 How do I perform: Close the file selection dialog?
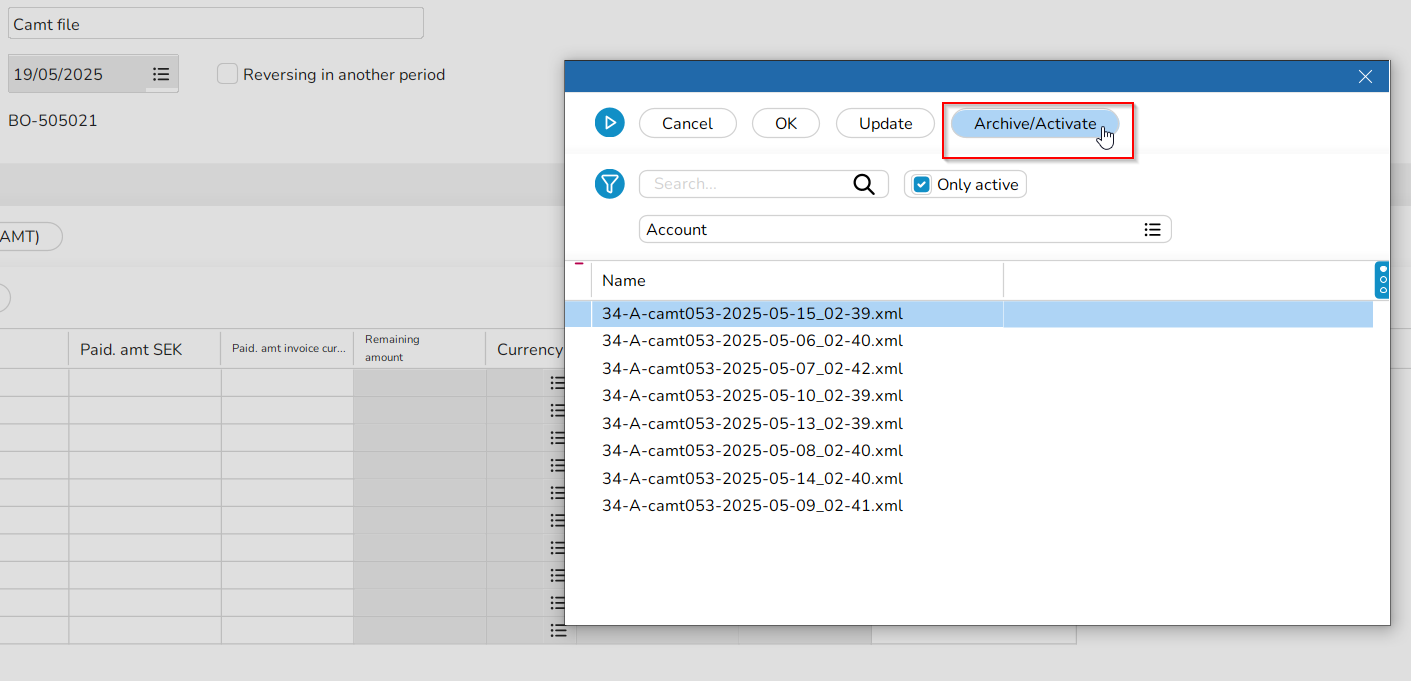coord(1365,76)
